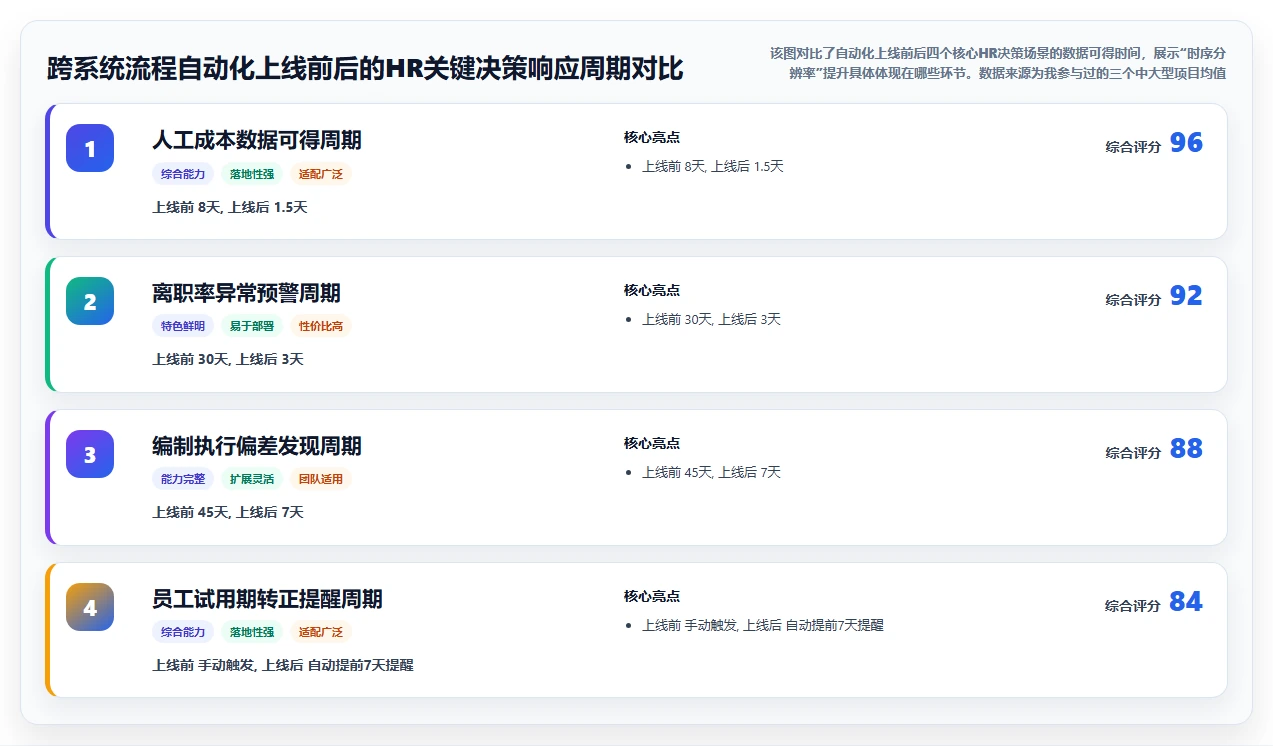Select the 团队适用 tag

[321, 479]
